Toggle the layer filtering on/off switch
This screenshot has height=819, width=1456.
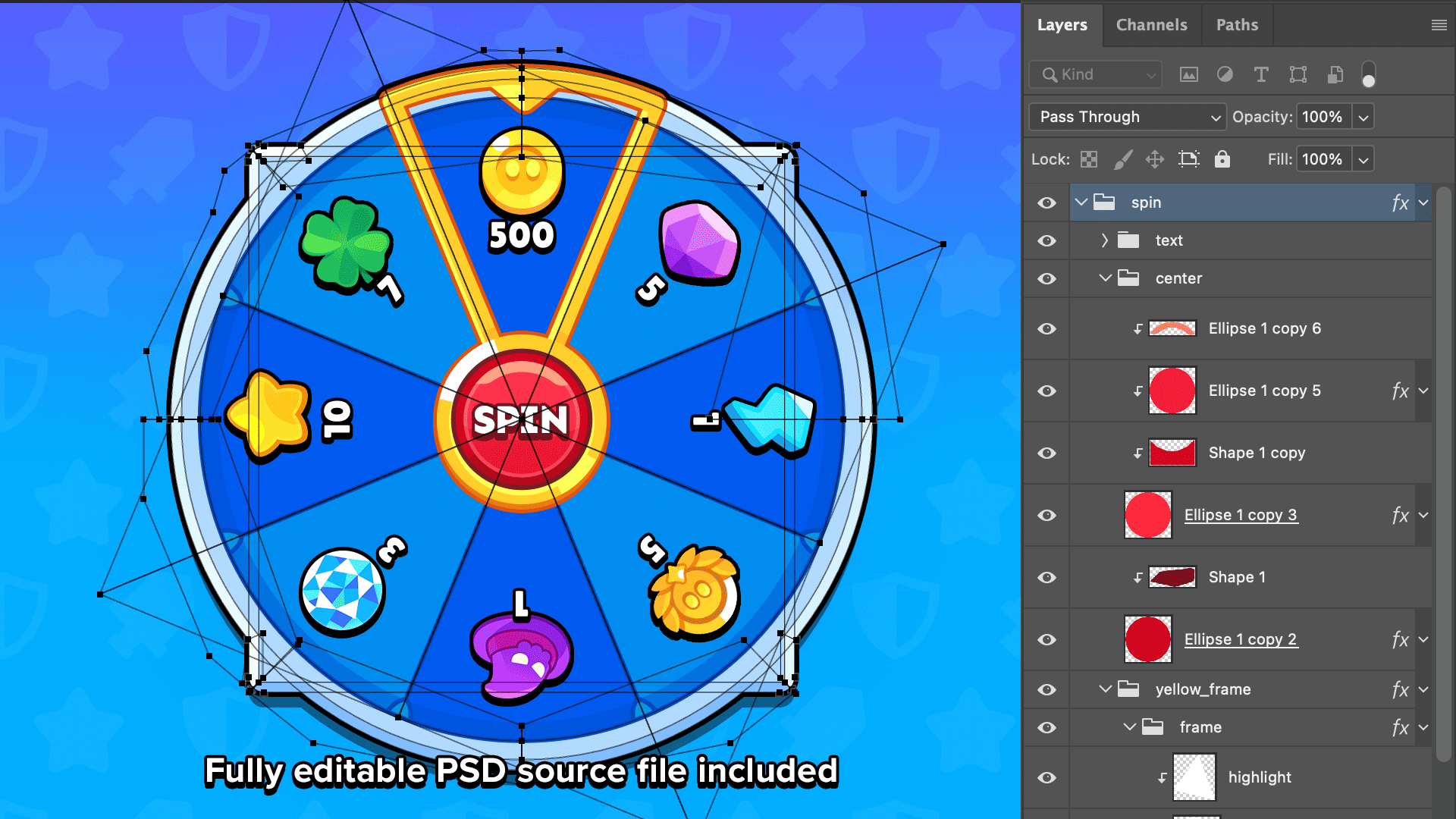click(x=1368, y=76)
